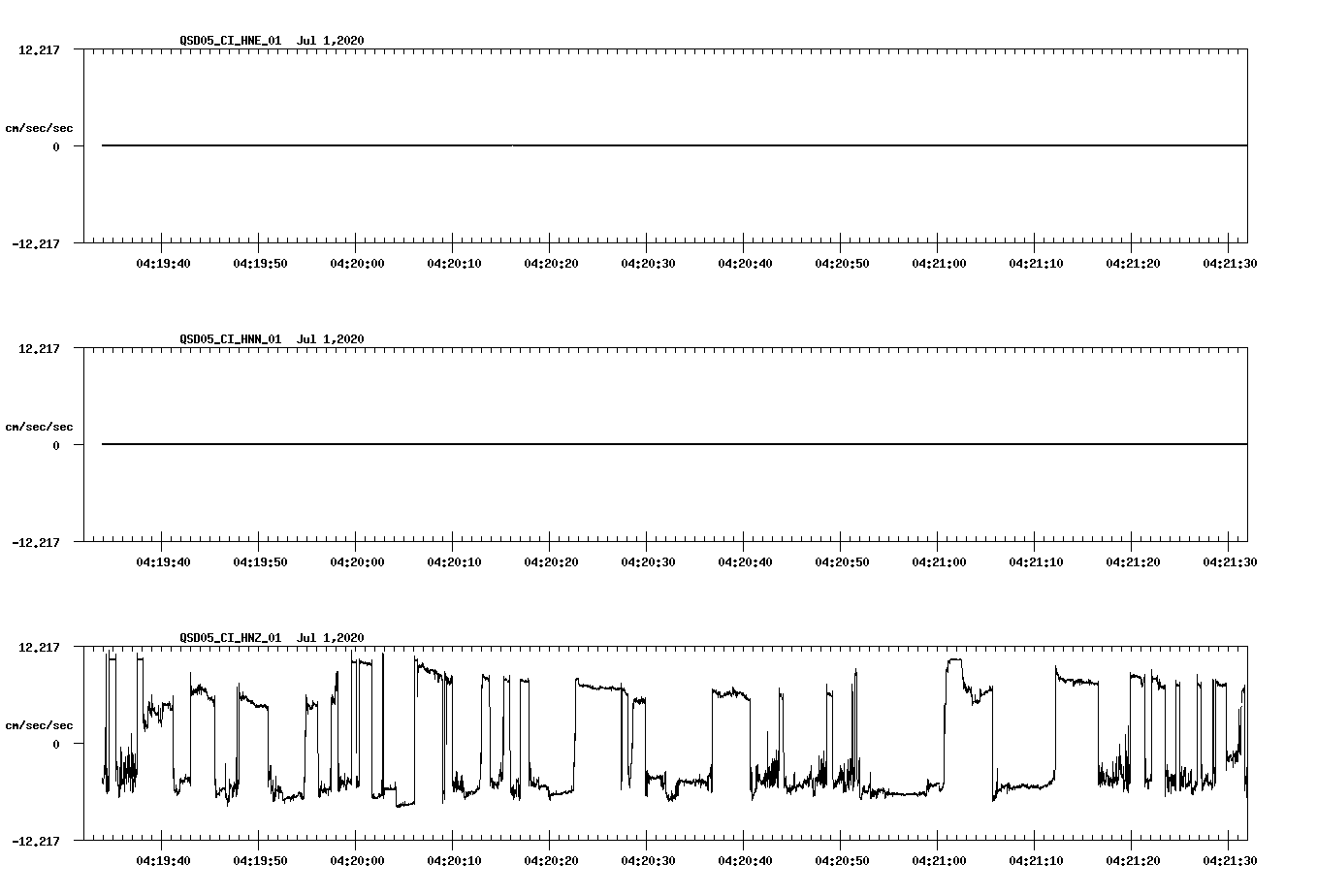Click the 04:21:20 label under the HNZ plot

1133,860
